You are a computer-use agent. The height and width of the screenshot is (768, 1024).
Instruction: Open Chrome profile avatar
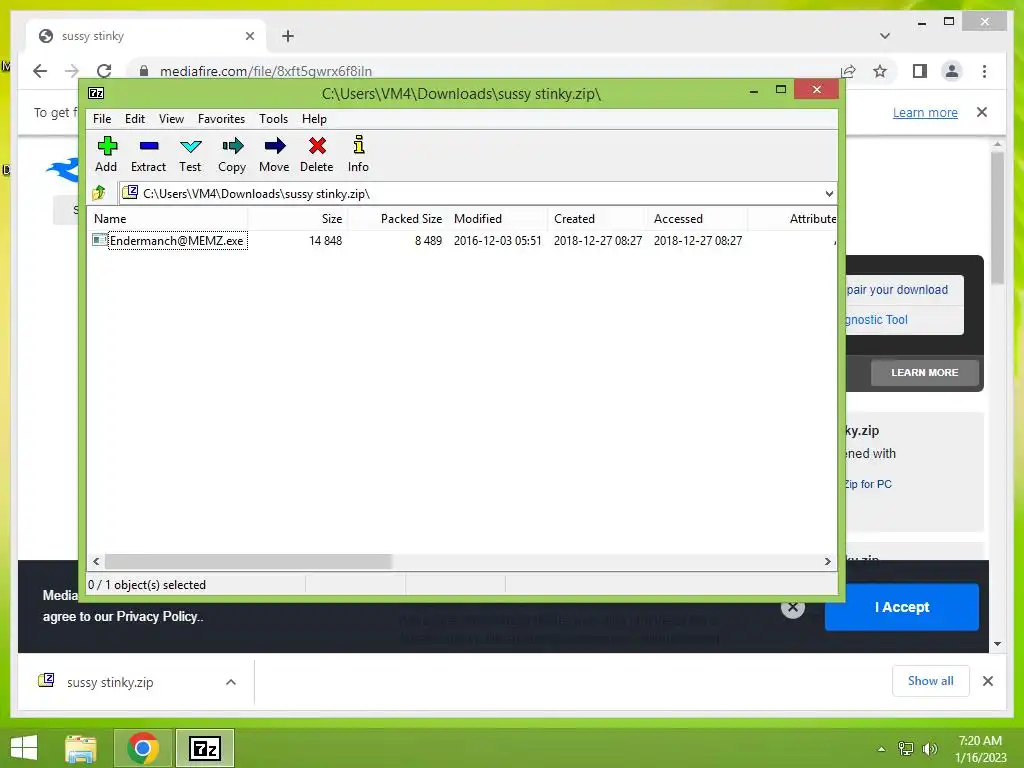(952, 71)
